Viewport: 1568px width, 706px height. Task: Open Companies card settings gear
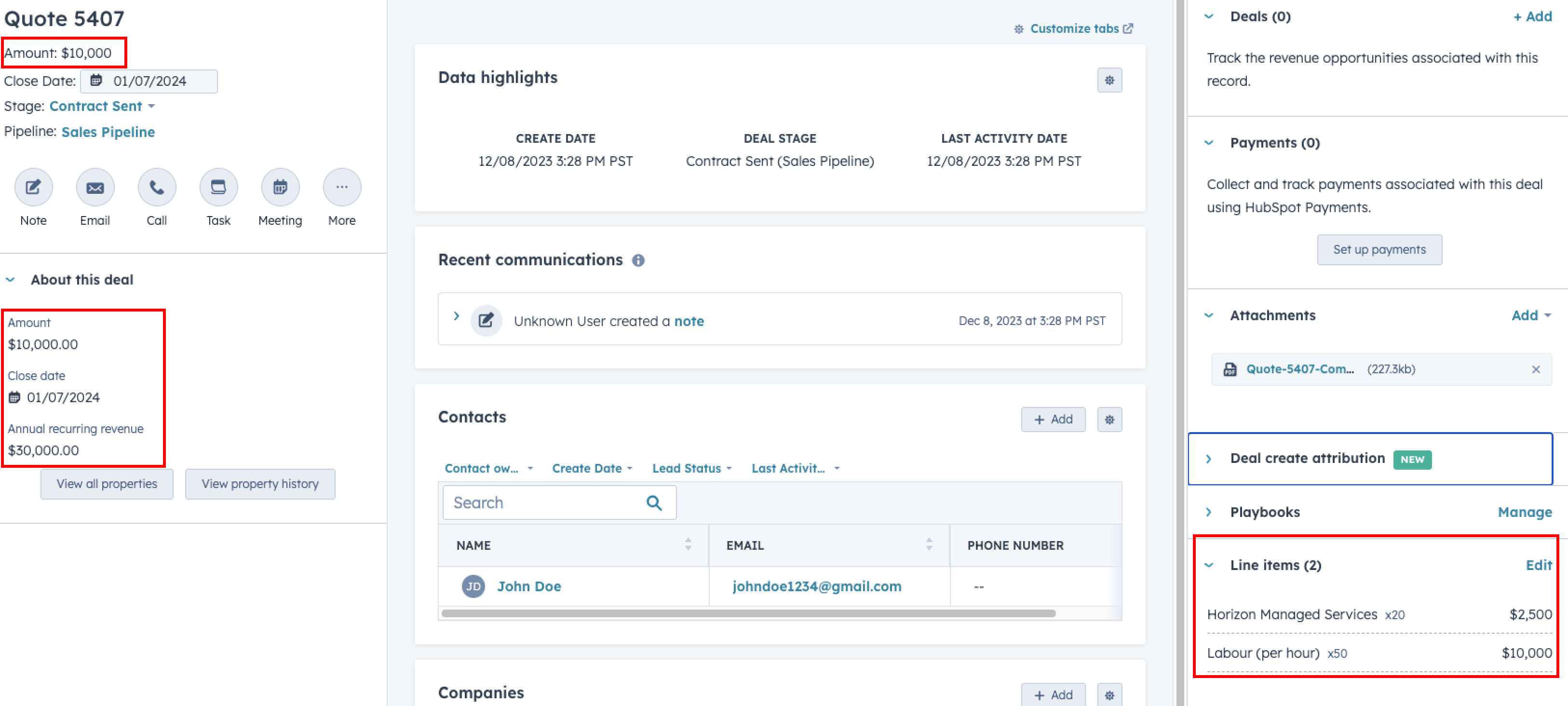point(1109,694)
